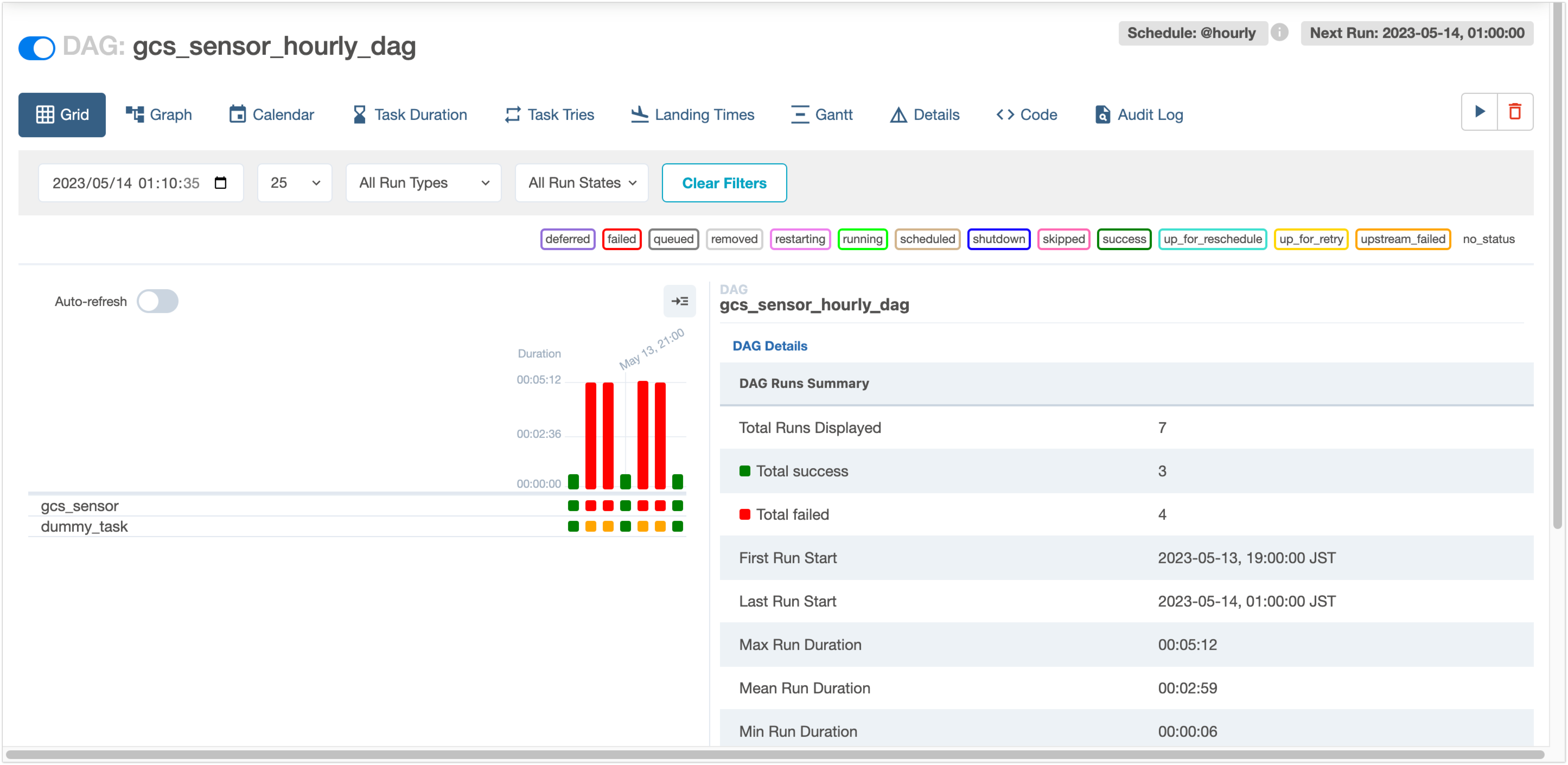Open the Landing Times view

[x=692, y=114]
